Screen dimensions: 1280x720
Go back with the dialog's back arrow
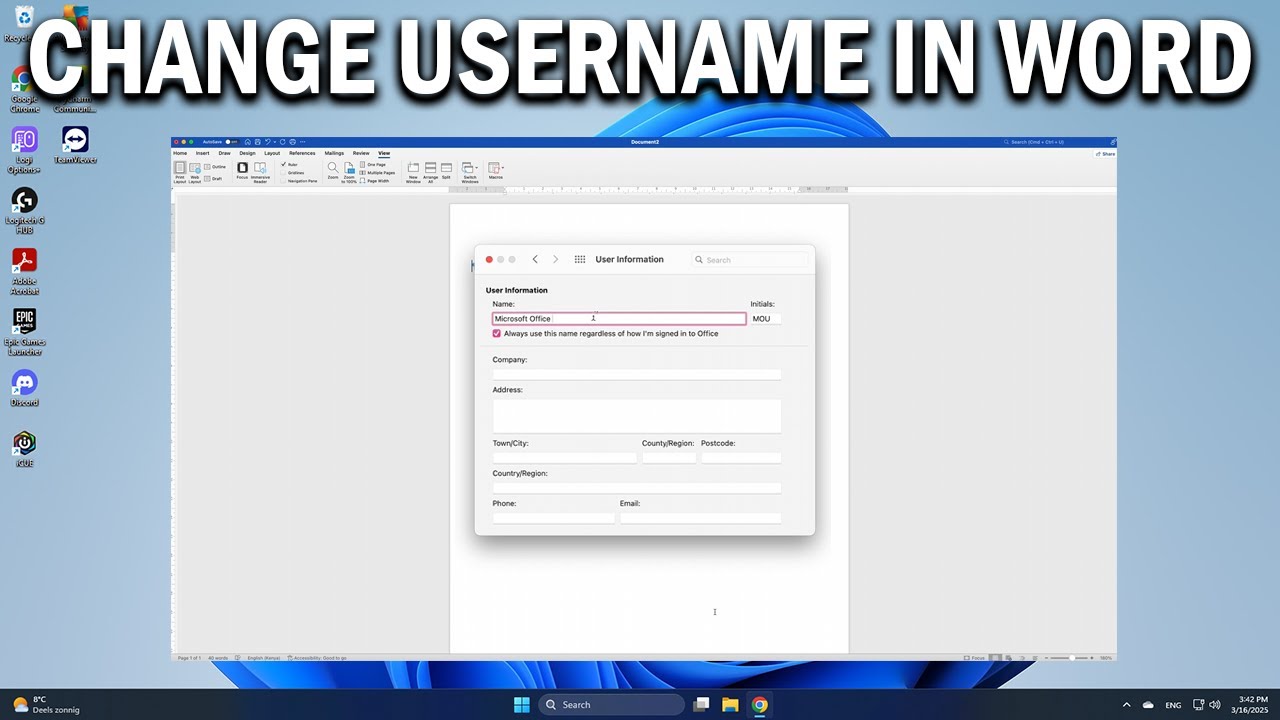tap(535, 259)
